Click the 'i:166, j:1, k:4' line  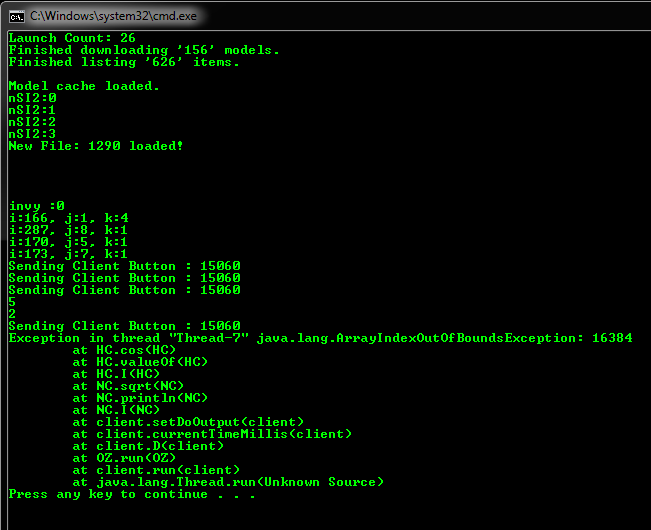(x=69, y=218)
